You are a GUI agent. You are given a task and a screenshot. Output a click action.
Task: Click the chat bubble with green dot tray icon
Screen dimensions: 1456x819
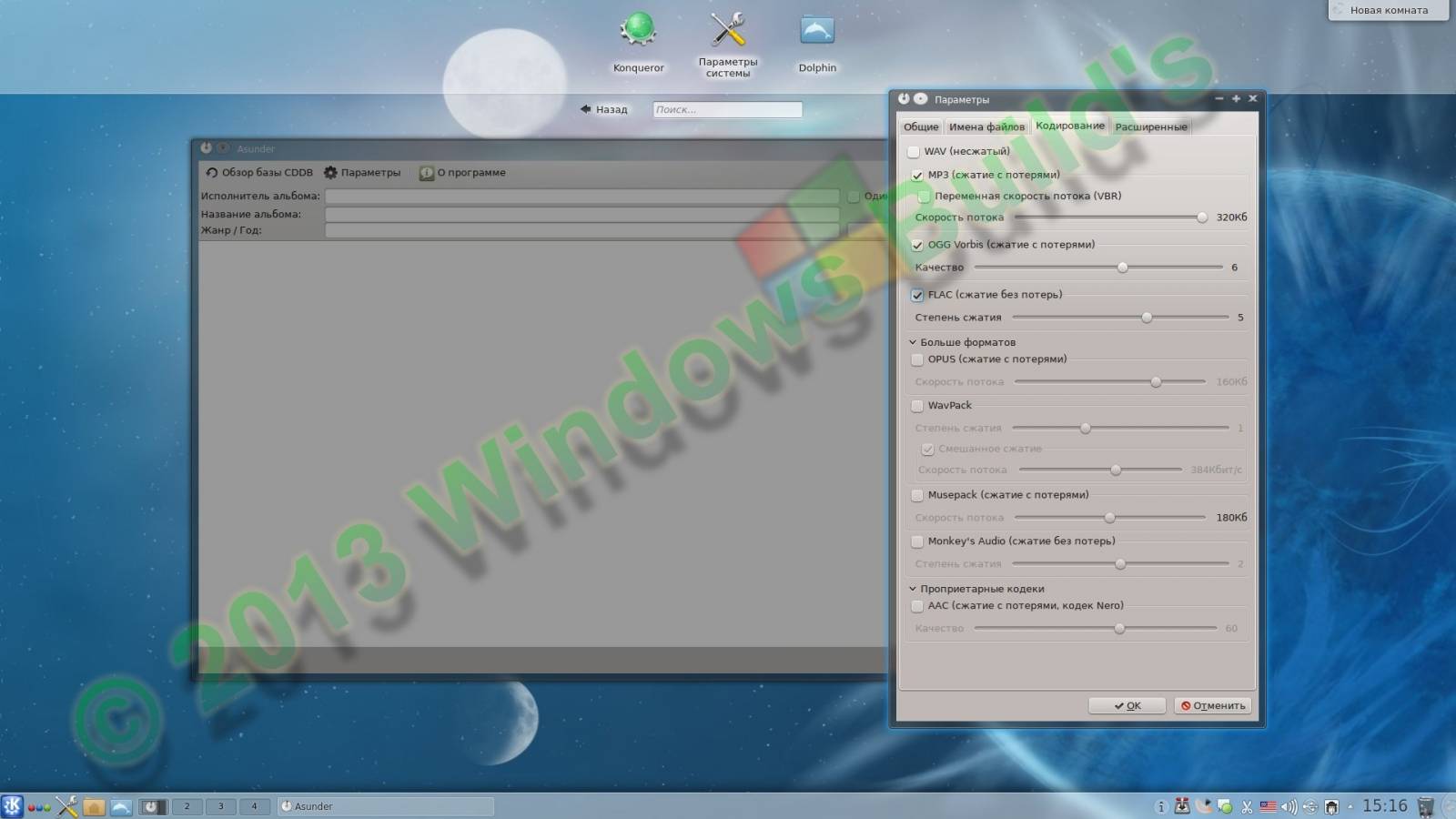coord(1225,806)
